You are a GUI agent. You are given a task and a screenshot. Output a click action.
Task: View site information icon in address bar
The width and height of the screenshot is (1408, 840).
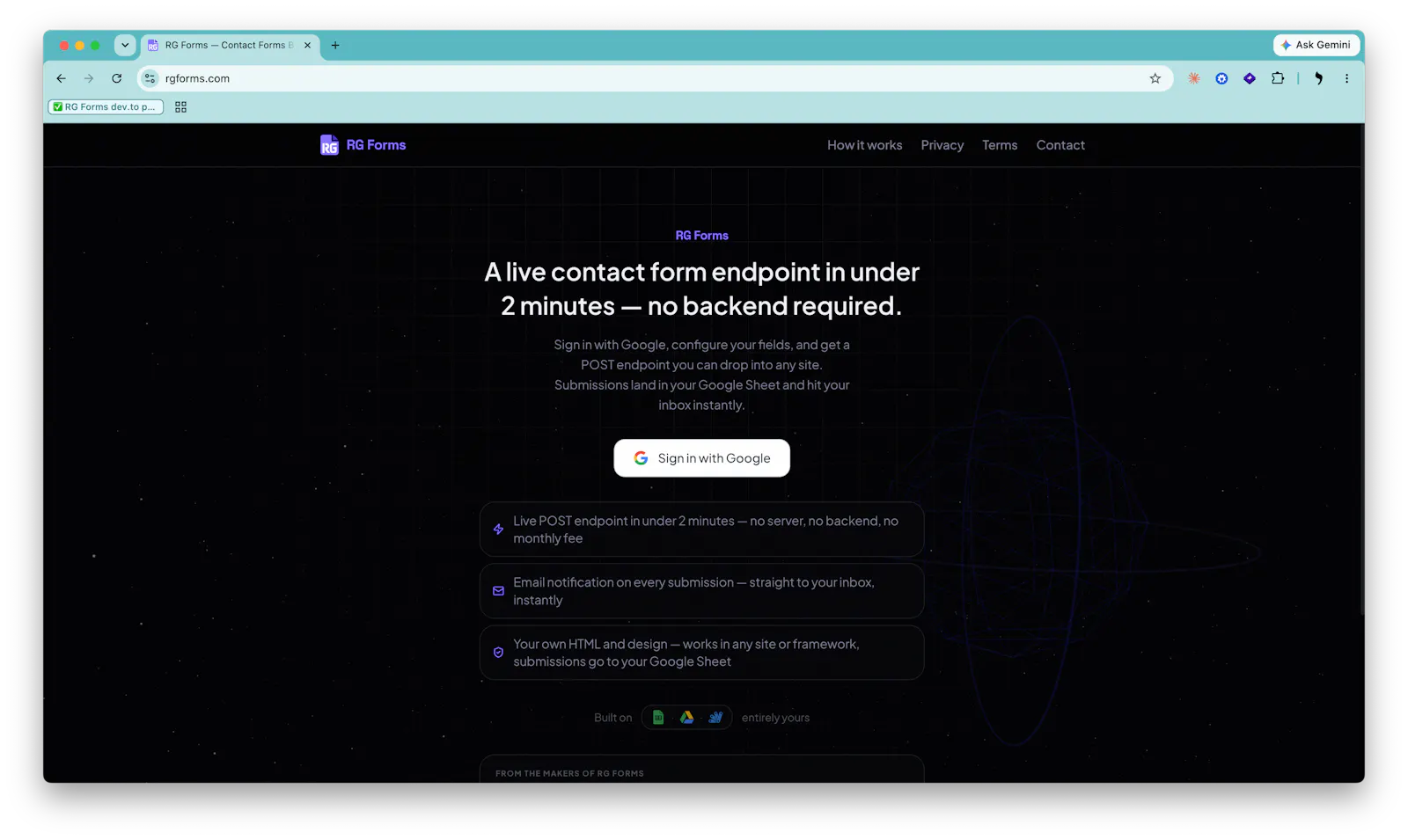tap(150, 78)
